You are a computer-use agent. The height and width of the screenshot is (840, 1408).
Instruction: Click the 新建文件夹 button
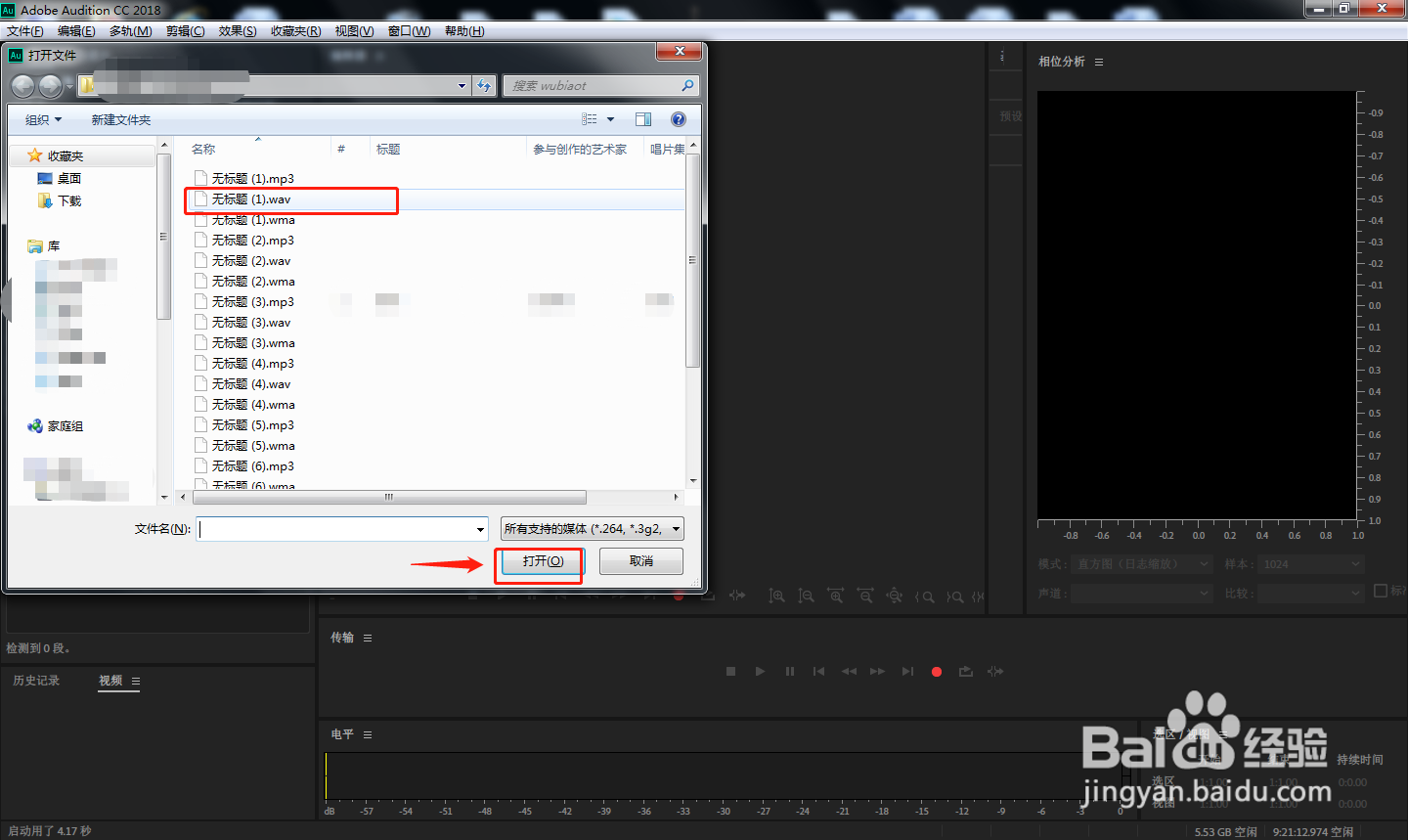coord(121,119)
